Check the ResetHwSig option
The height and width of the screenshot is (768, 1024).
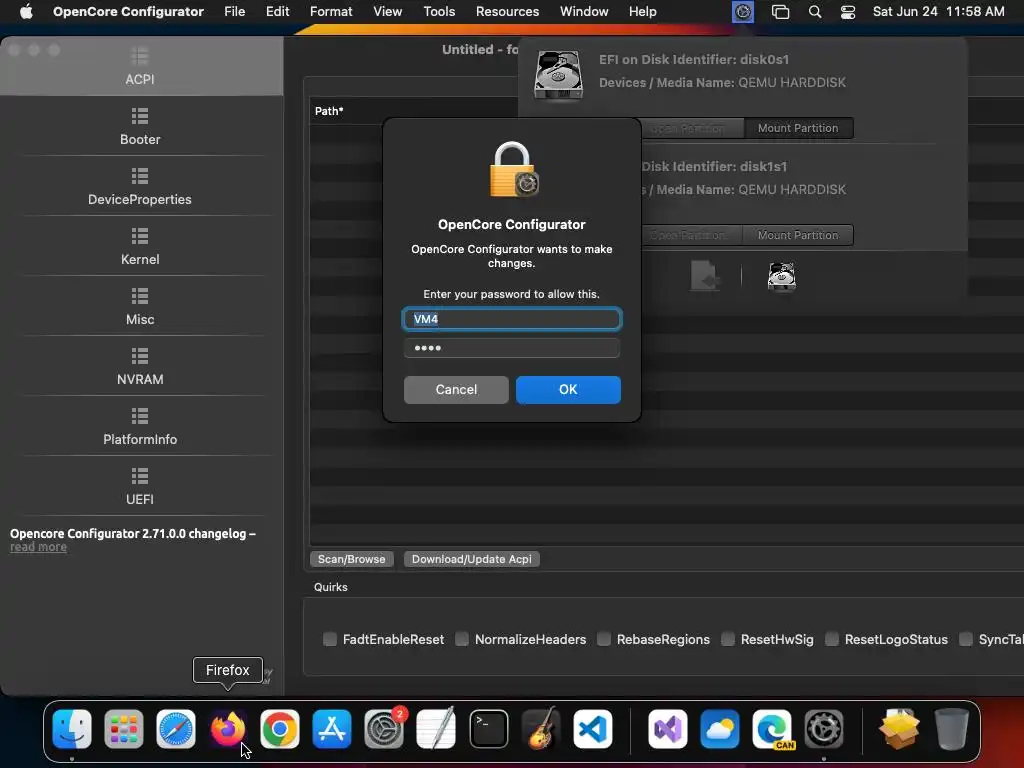pyautogui.click(x=728, y=639)
